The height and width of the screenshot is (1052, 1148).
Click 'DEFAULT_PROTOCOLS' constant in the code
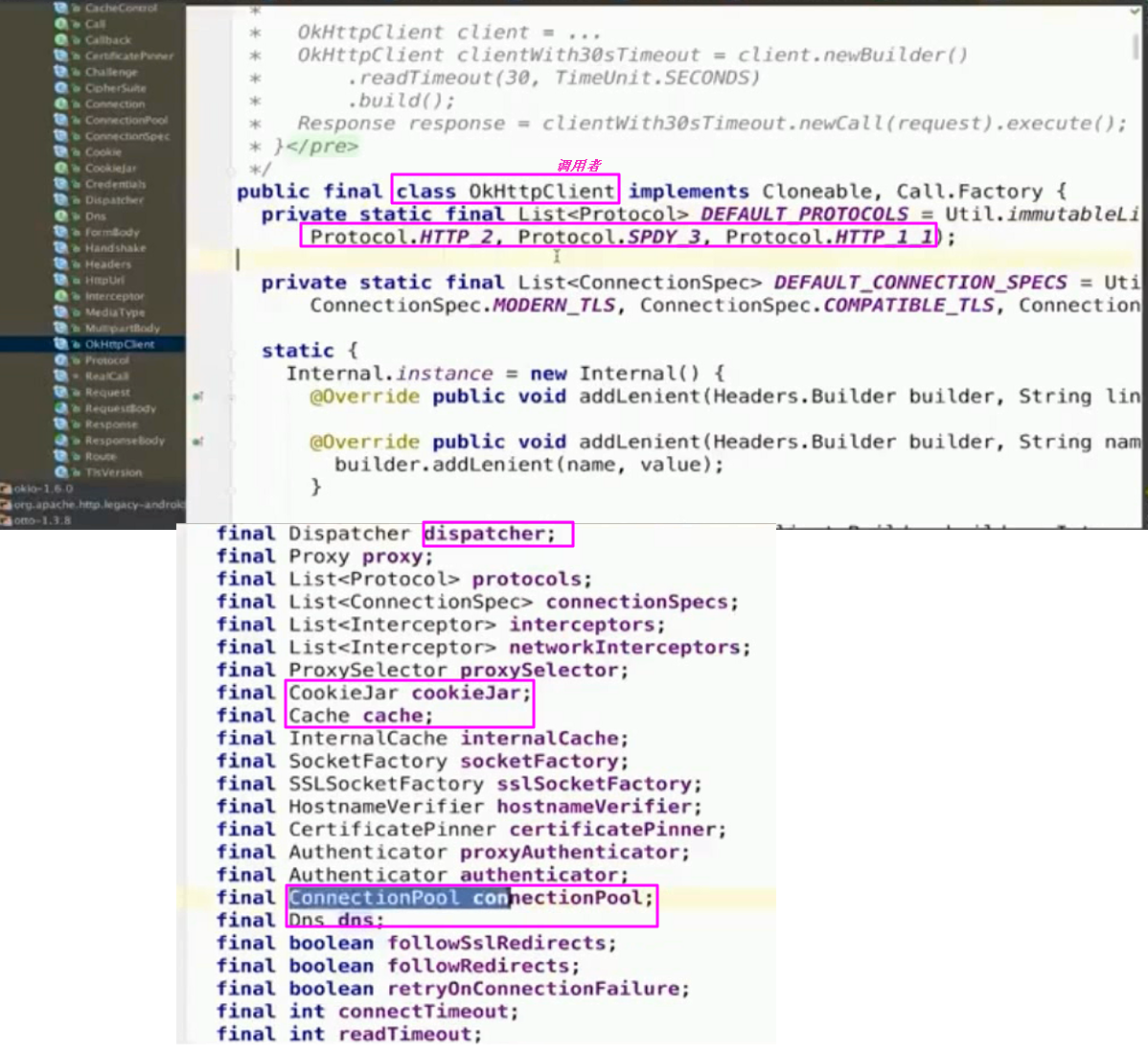point(804,215)
